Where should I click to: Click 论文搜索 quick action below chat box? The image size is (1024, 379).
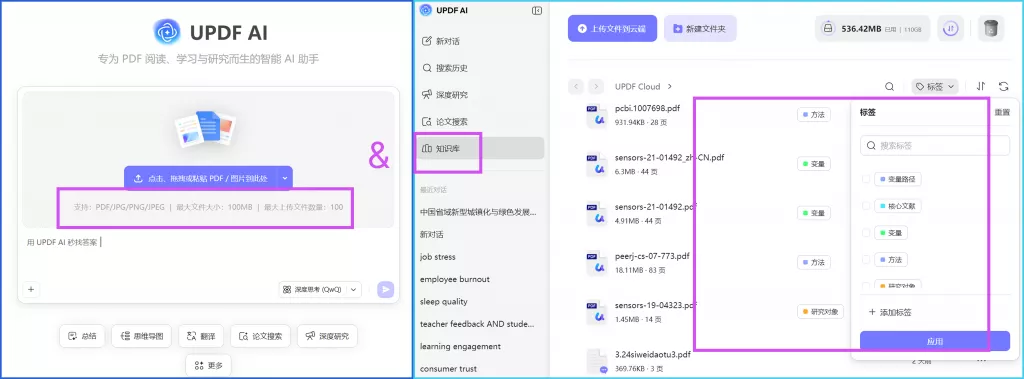[261, 337]
